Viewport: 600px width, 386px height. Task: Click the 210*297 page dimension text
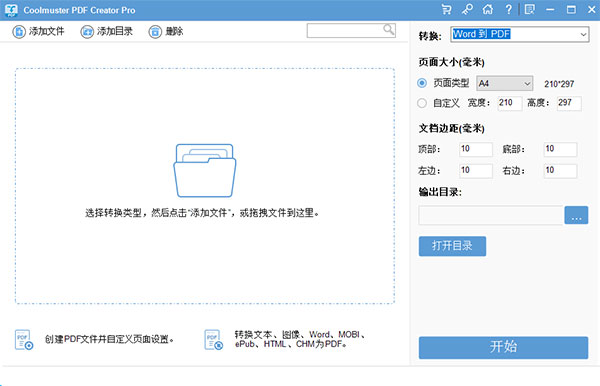click(x=559, y=84)
